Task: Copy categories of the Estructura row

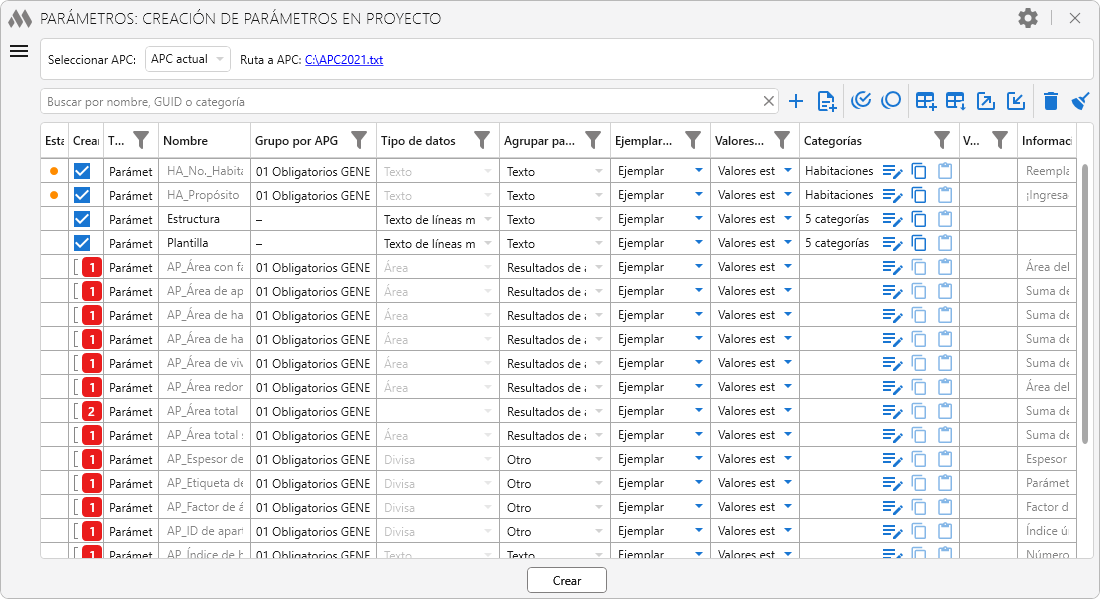Action: point(919,220)
